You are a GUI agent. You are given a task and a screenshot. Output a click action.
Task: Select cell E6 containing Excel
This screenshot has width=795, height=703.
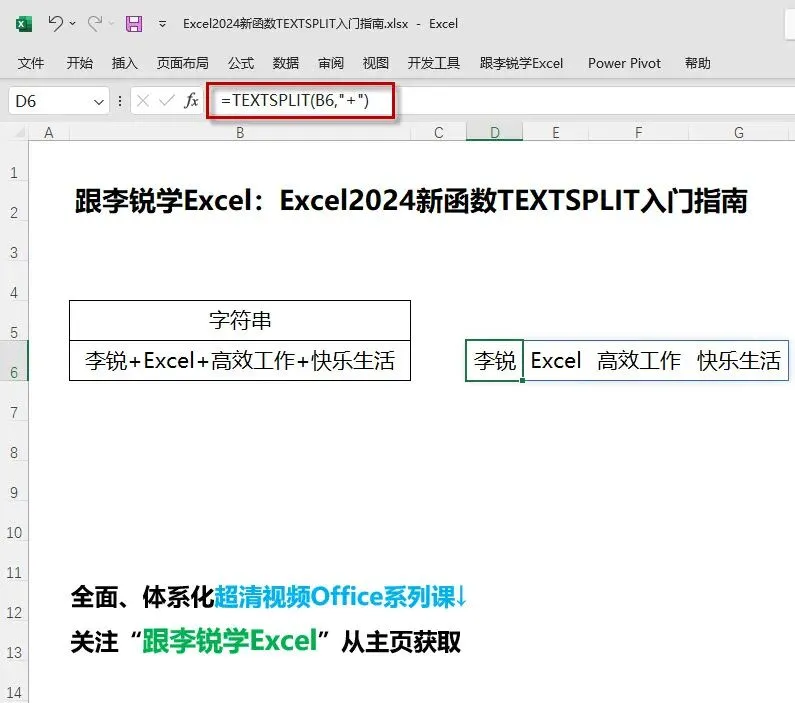[556, 361]
